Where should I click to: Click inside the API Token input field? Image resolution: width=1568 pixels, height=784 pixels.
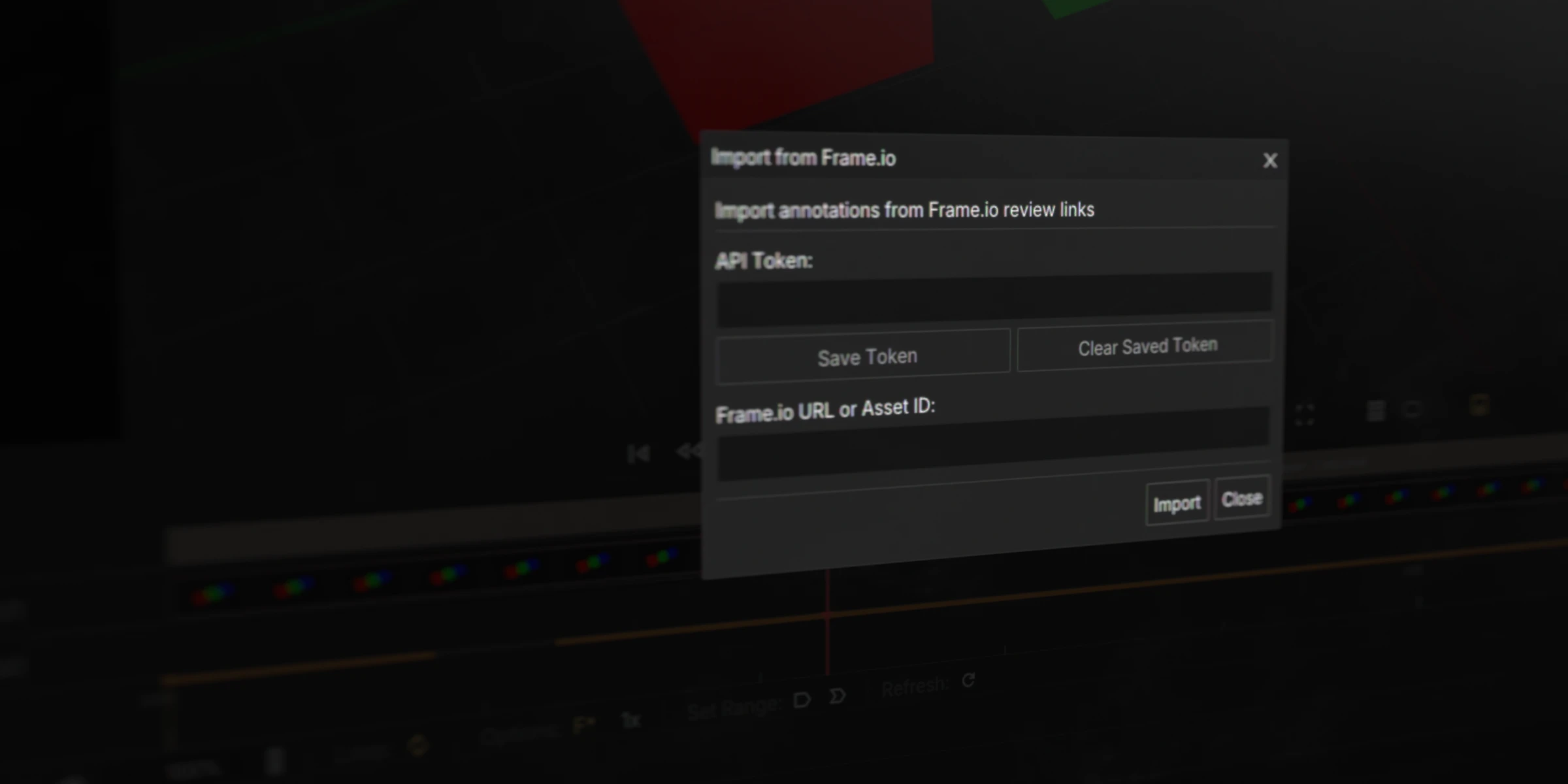point(993,302)
